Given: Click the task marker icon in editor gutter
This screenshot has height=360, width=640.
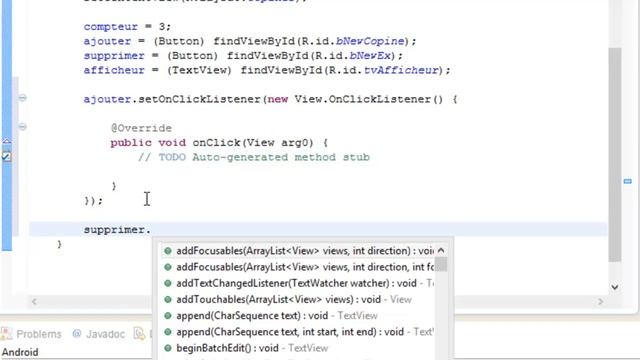Looking at the screenshot, I should [x=7, y=156].
